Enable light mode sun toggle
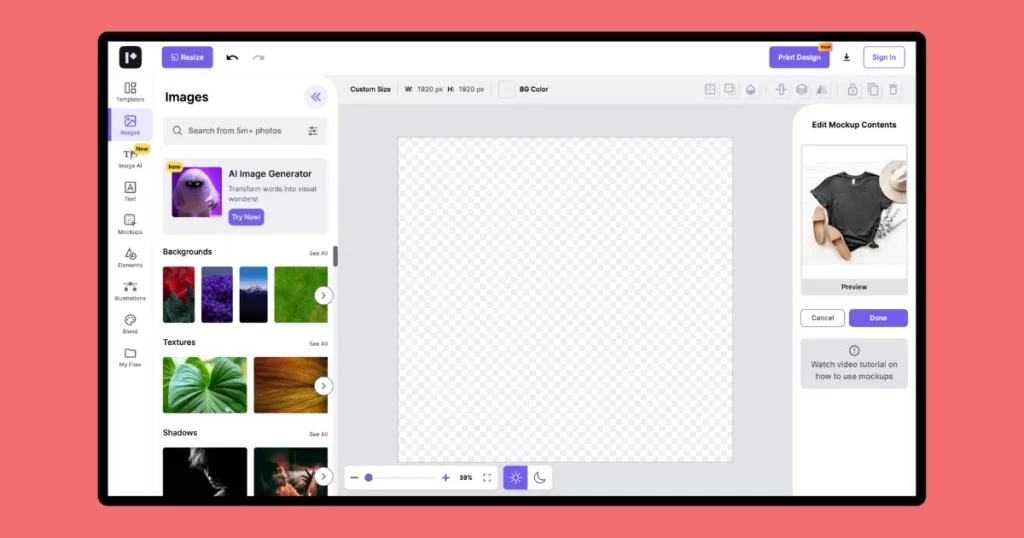This screenshot has height=538, width=1024. [515, 478]
